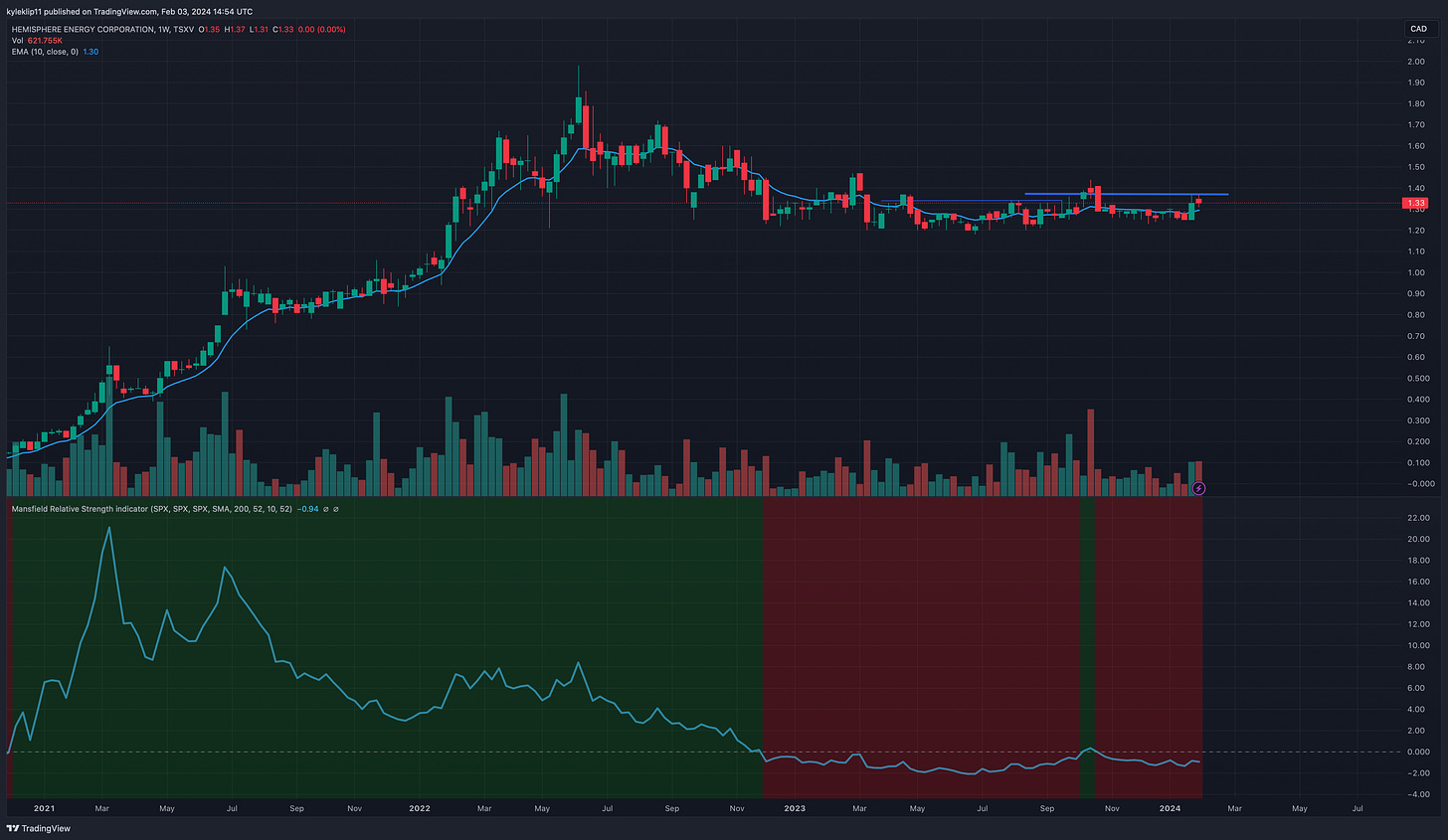Click the Mansfield Relative Strength indicator legend

(x=152, y=509)
